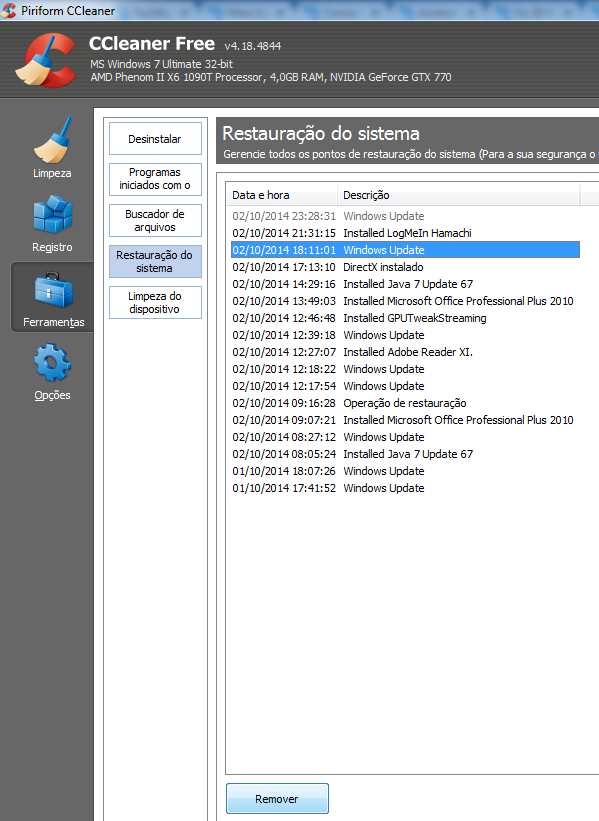Select Windows Update row at 08:27:12

click(405, 437)
